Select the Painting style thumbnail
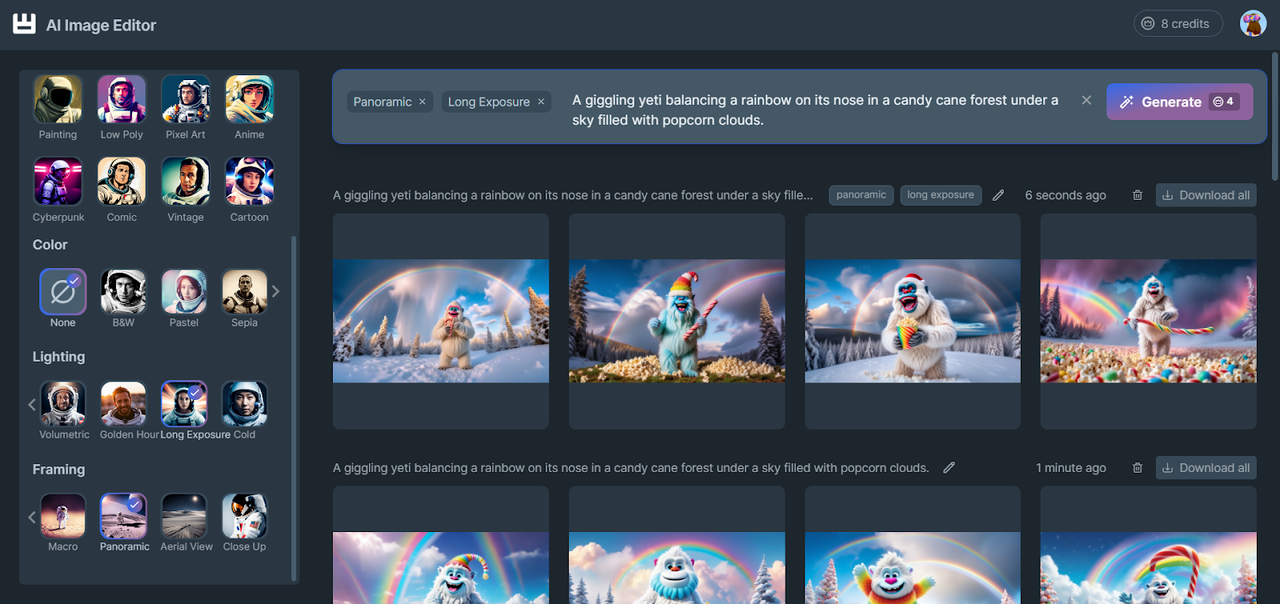1280x604 pixels. (58, 99)
